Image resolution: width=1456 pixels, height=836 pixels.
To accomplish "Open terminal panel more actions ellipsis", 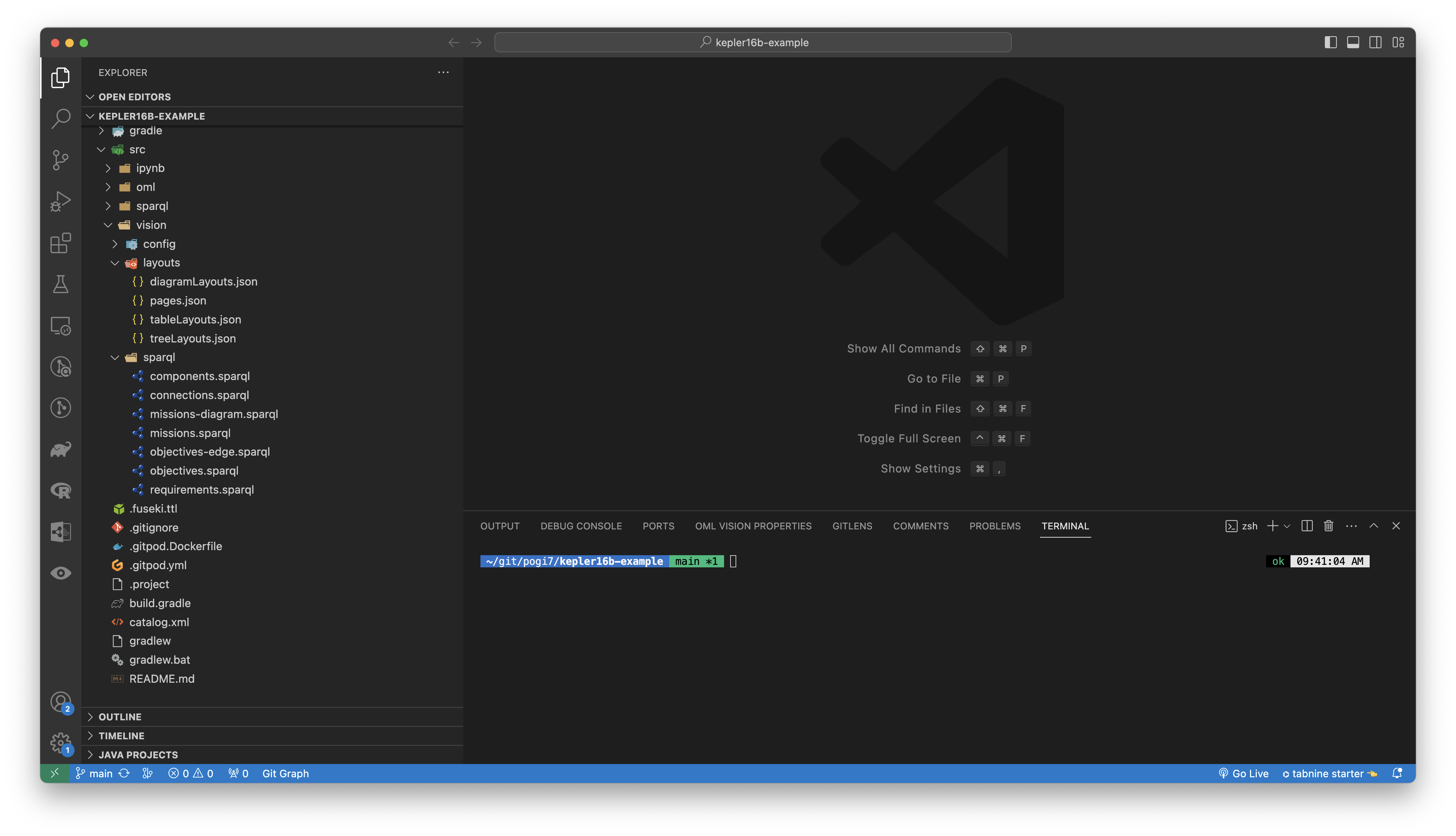I will (1351, 526).
